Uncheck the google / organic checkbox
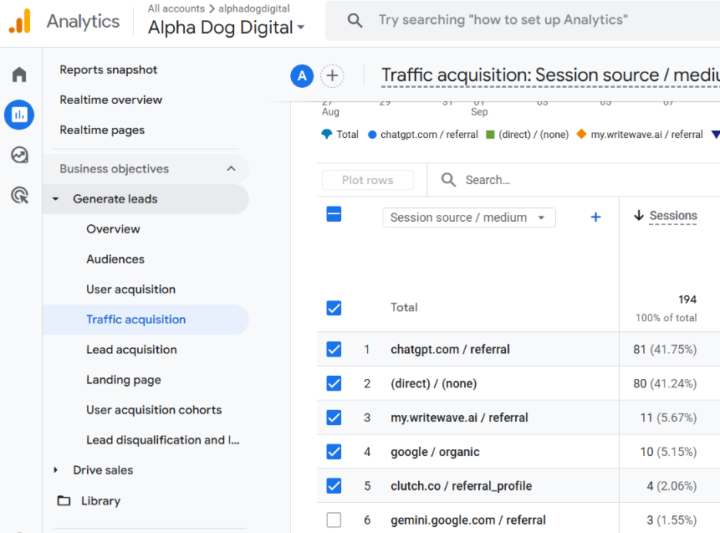720x533 pixels. (334, 452)
